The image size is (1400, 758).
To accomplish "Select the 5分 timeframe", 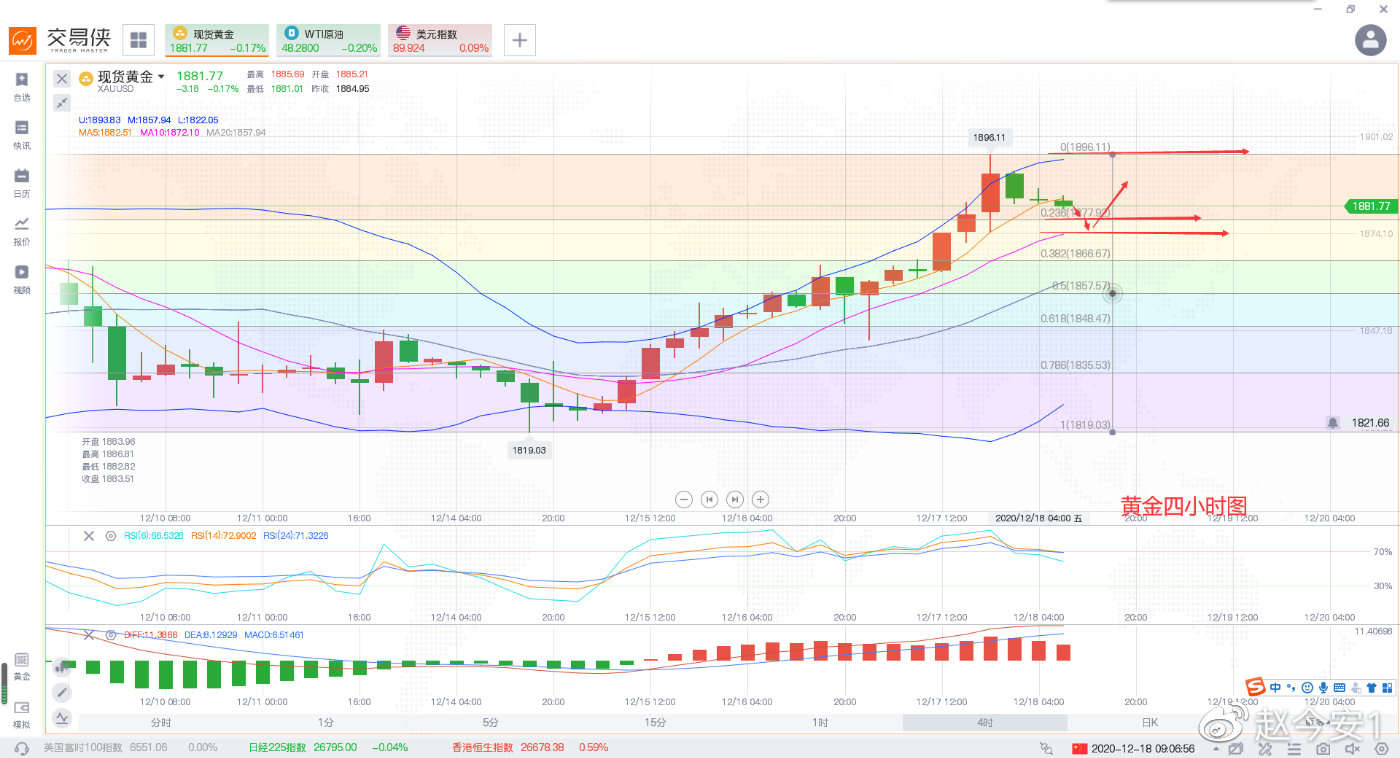I will coord(490,722).
